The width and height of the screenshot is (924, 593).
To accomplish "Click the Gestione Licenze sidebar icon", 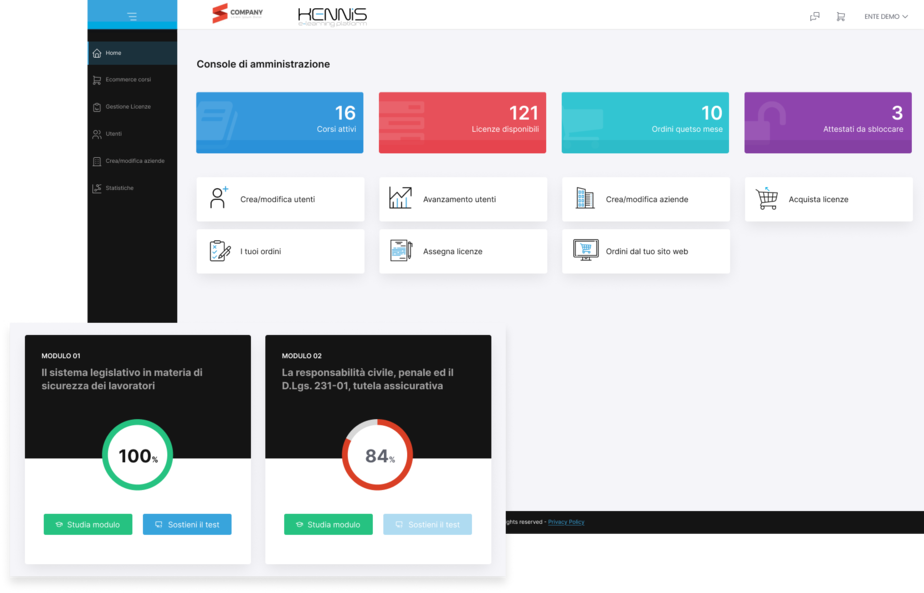I will pos(97,107).
